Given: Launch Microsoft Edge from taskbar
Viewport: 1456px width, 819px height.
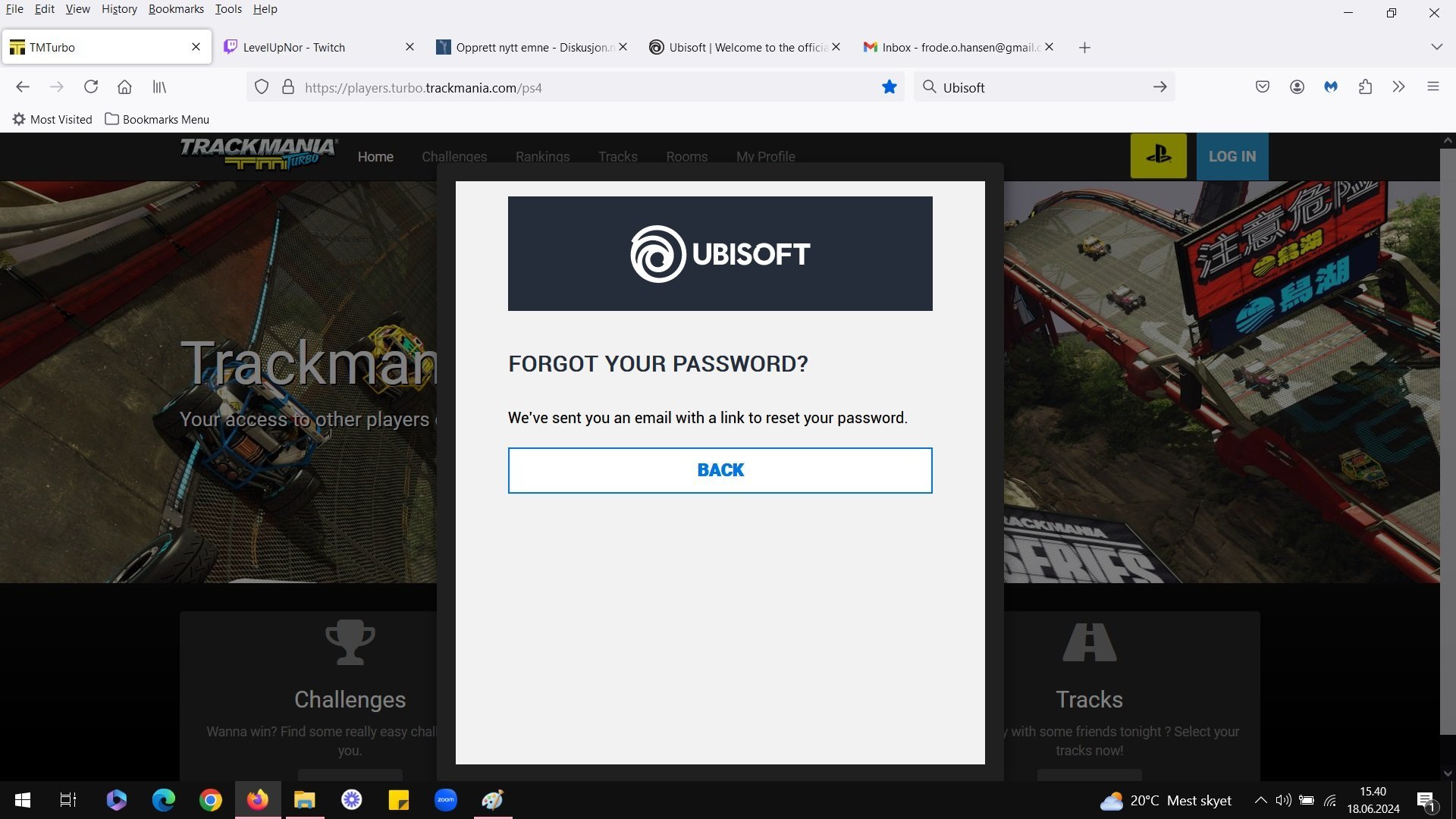Looking at the screenshot, I should pos(164,800).
